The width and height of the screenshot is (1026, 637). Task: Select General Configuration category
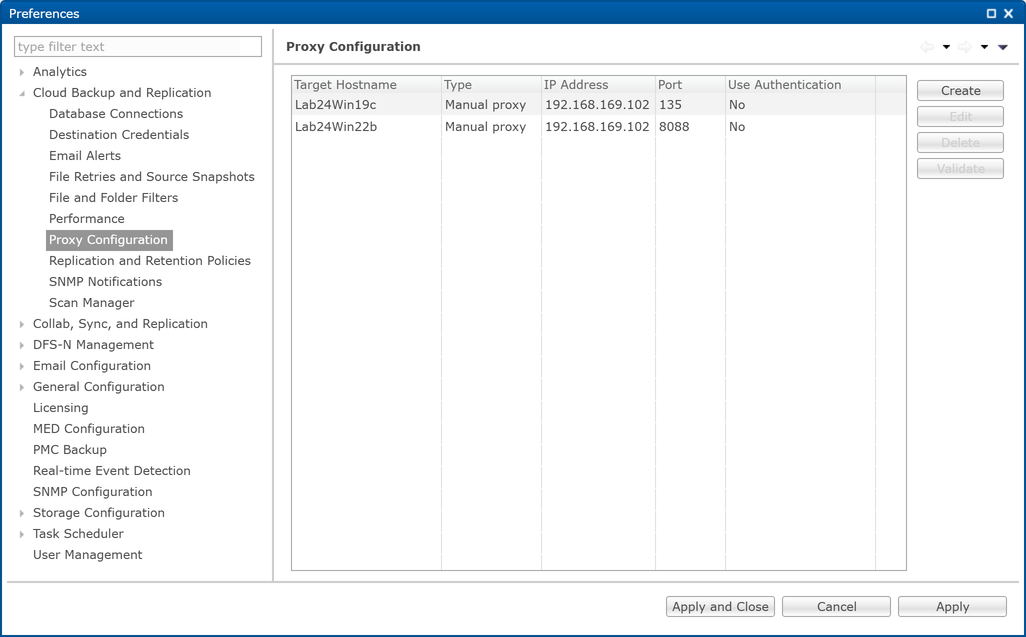(x=99, y=387)
